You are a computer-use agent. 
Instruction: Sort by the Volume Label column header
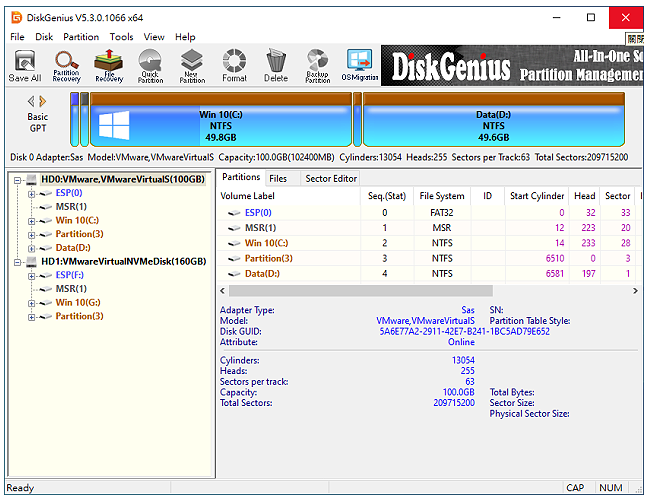289,196
